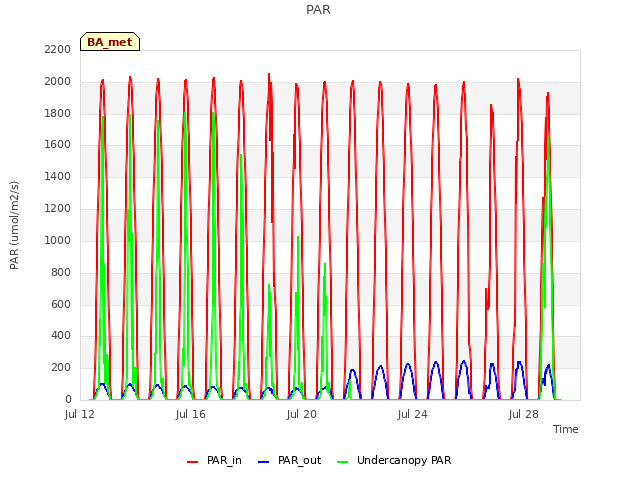
Task: Select the Undercanopy PAR legend label
Action: [404, 460]
